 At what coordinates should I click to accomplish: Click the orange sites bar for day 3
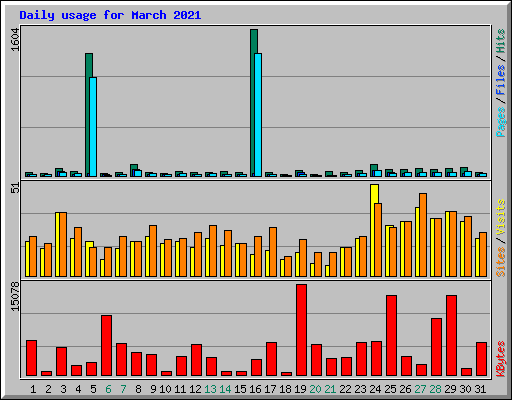tap(63, 244)
